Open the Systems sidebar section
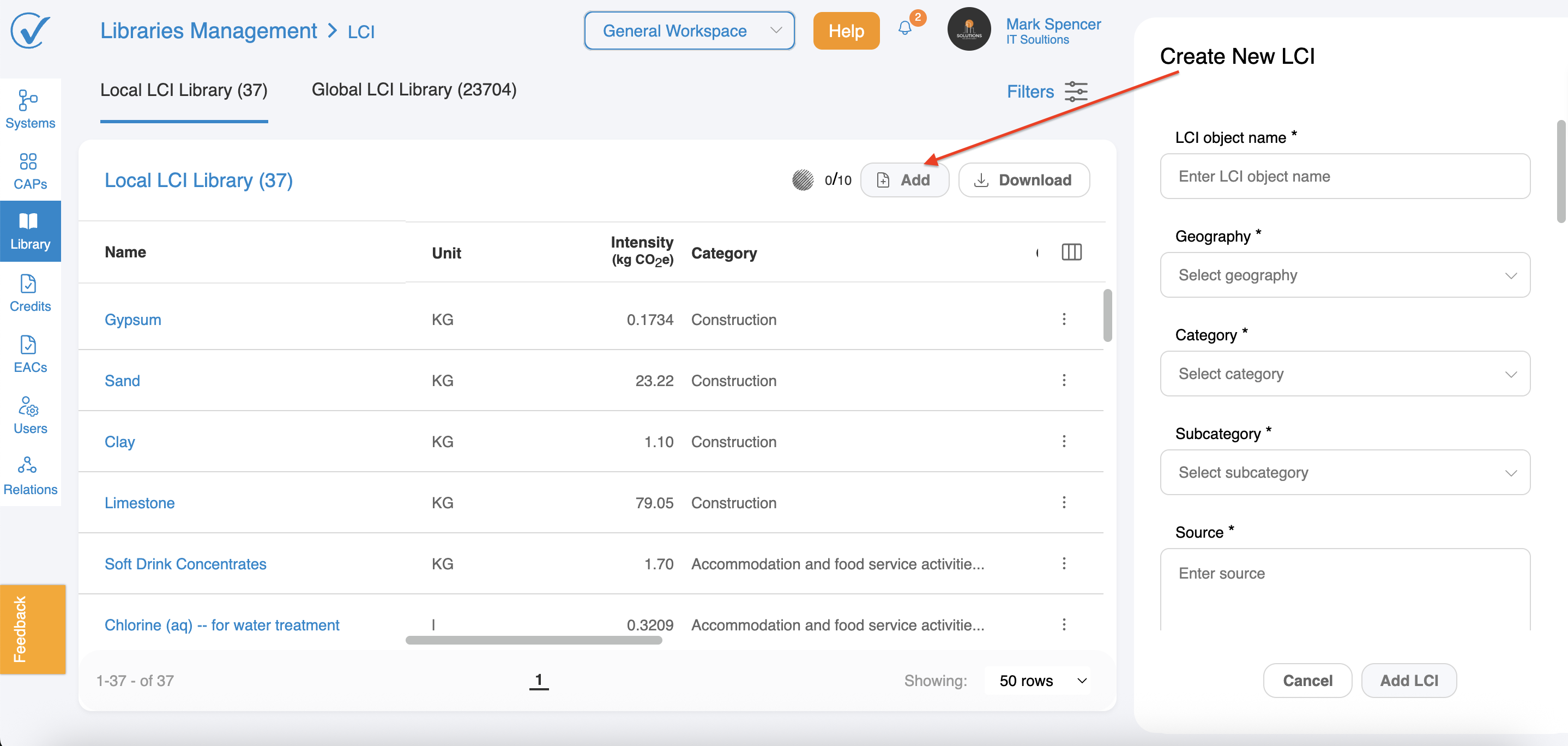Viewport: 1568px width, 746px height. click(30, 109)
